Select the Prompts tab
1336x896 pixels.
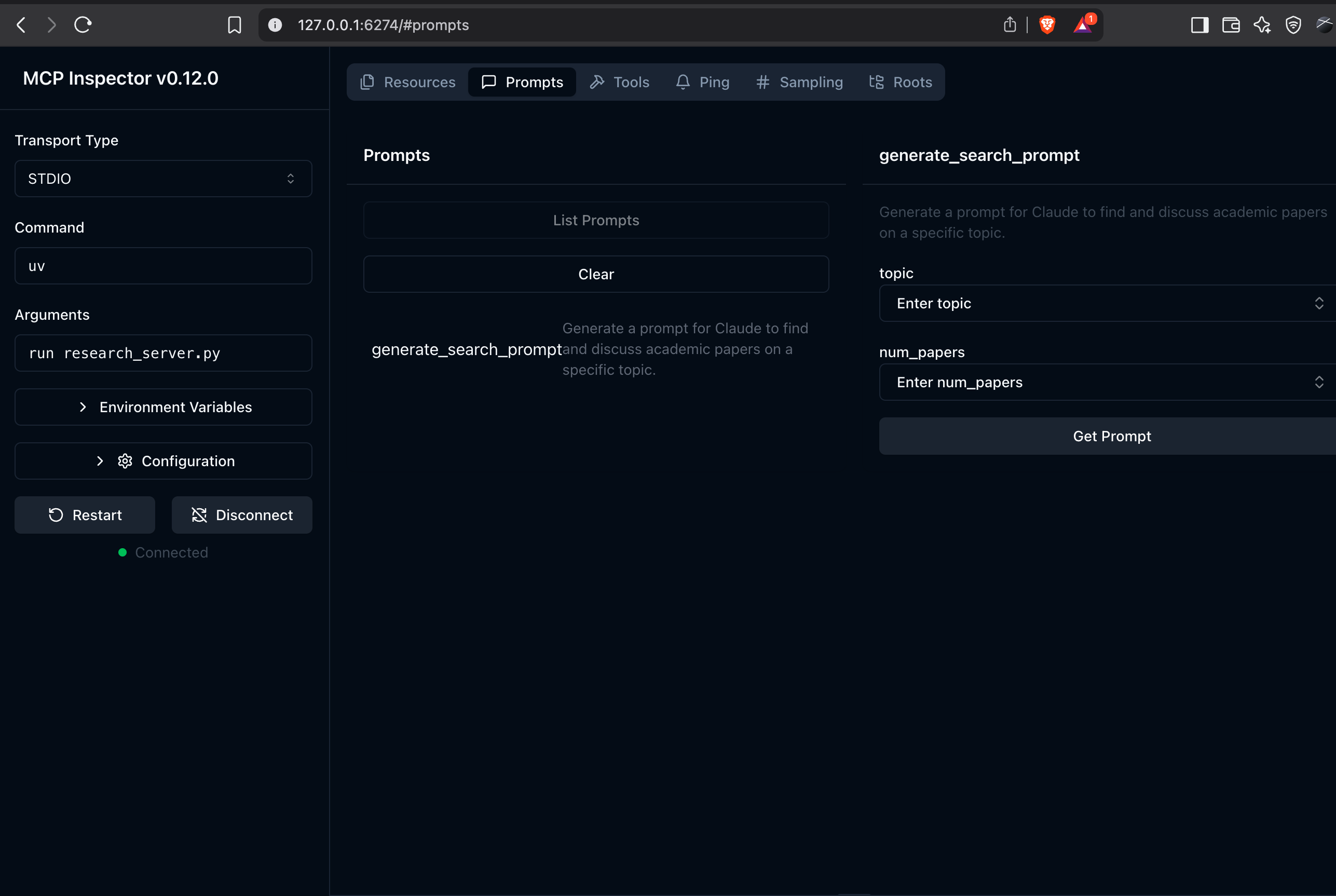point(522,83)
